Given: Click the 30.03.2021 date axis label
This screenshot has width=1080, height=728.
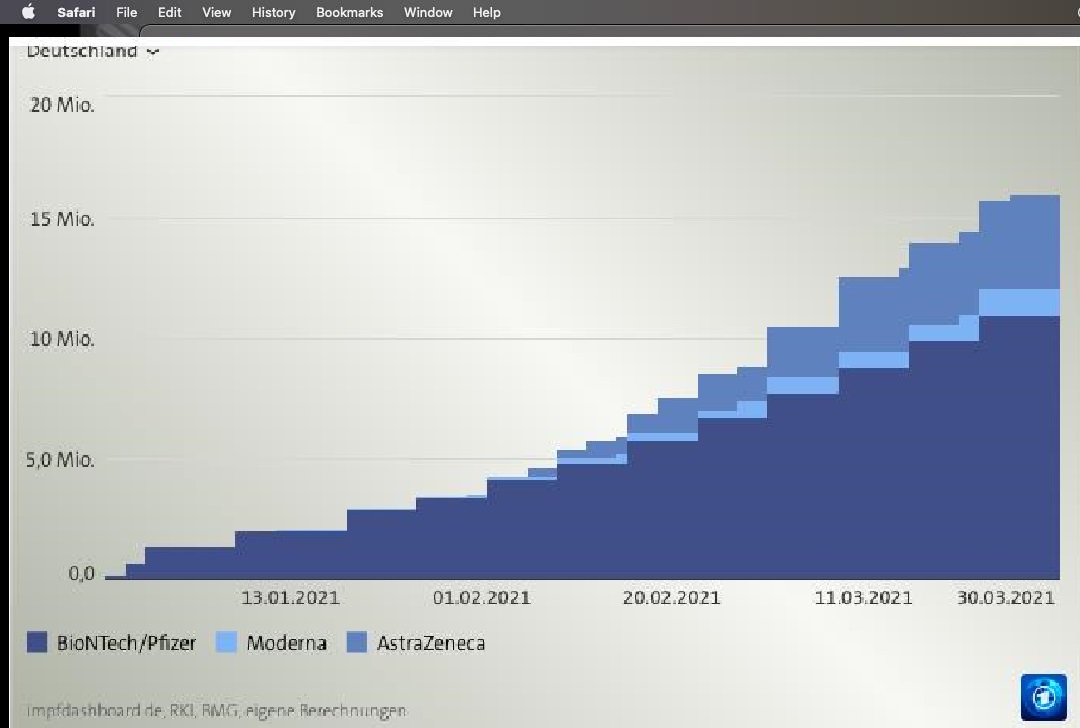Looking at the screenshot, I should click(1006, 597).
